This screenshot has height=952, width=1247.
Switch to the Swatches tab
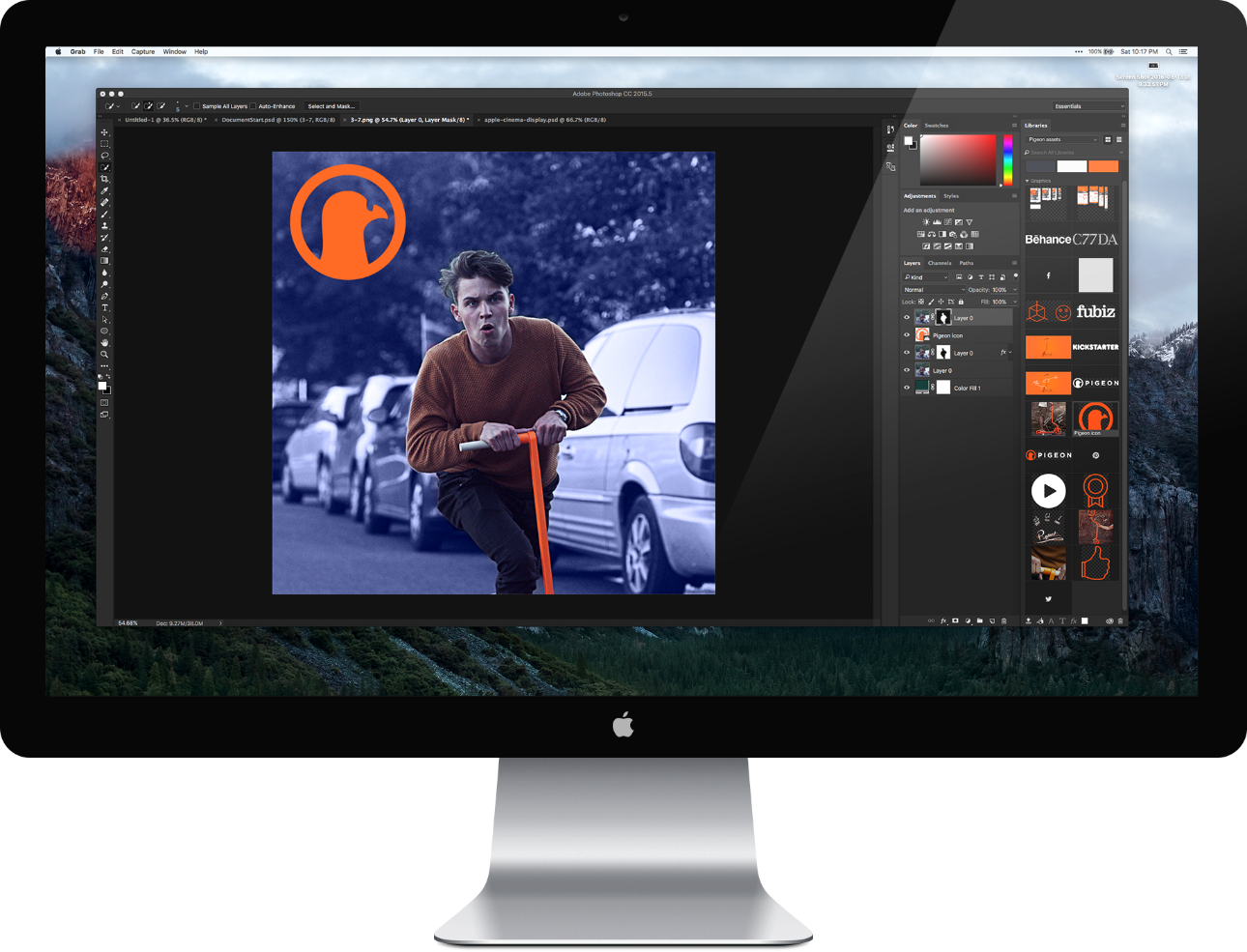click(937, 126)
